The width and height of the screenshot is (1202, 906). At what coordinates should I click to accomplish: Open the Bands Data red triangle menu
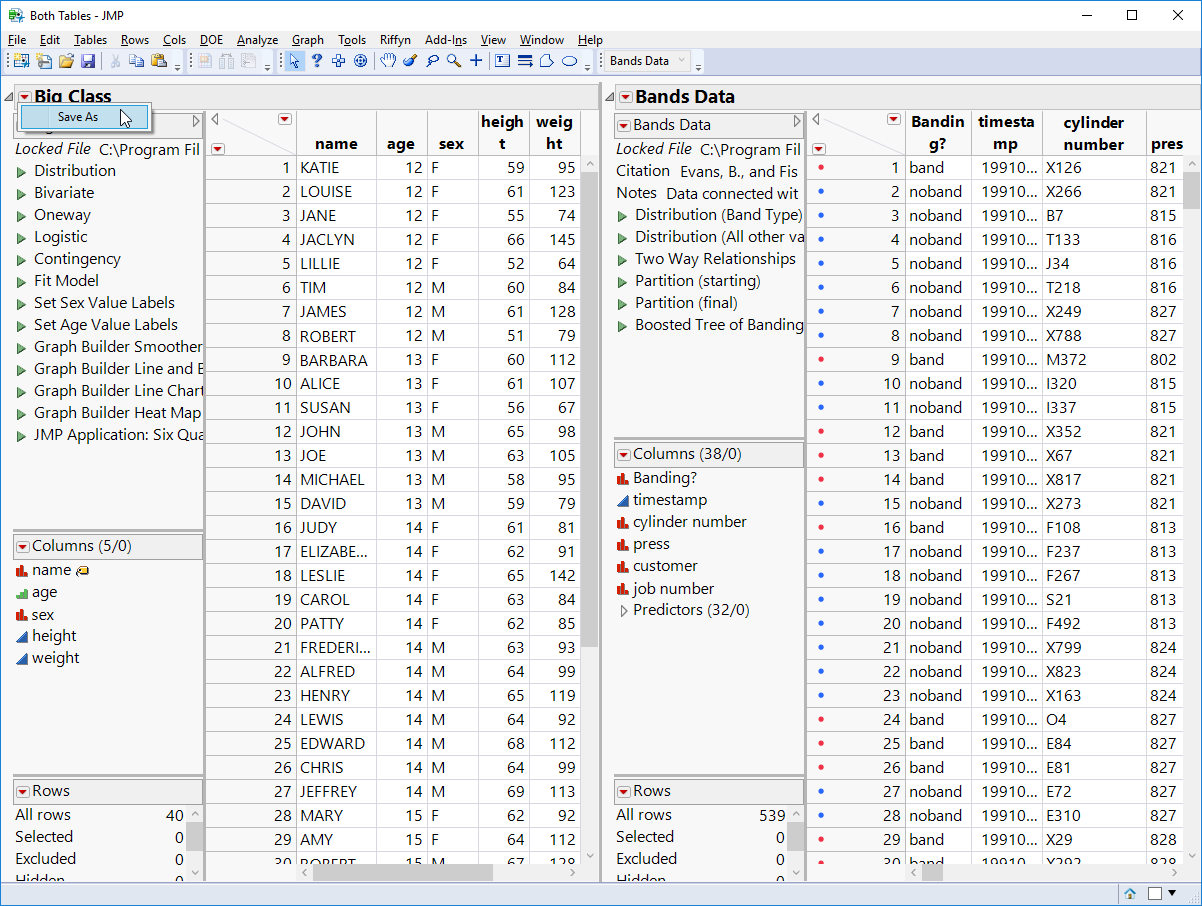(625, 97)
